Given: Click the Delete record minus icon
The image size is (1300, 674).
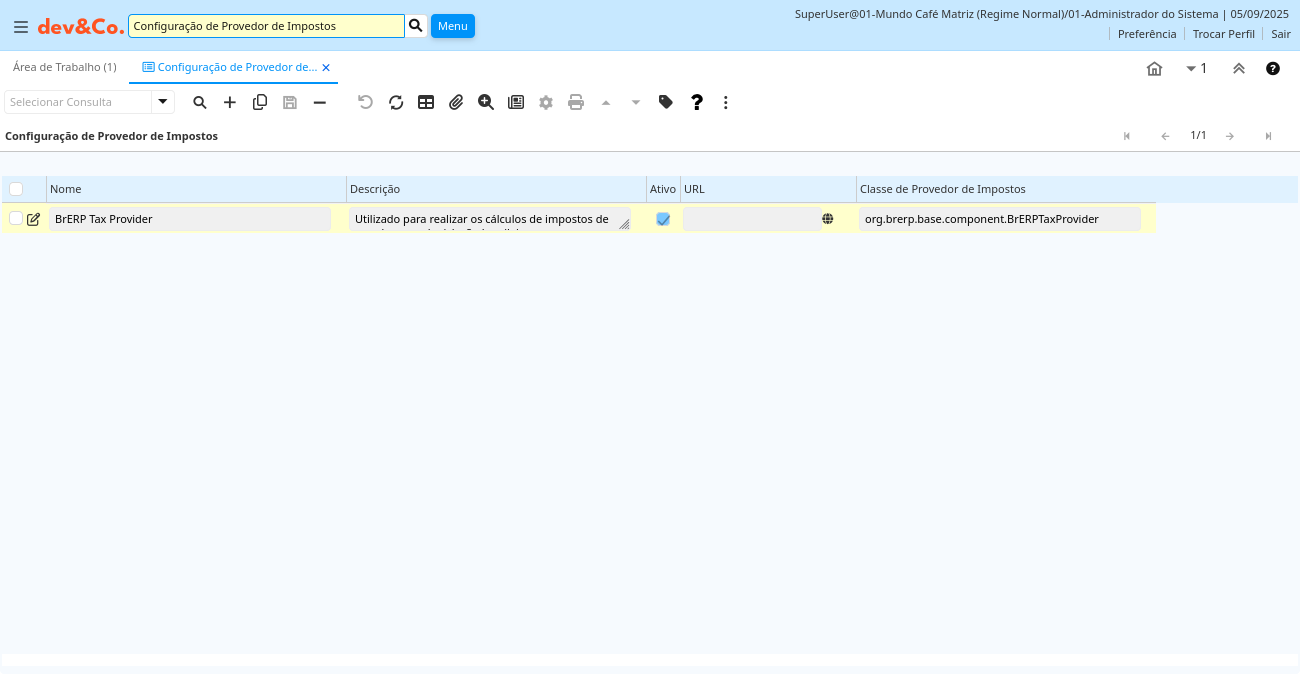Looking at the screenshot, I should pyautogui.click(x=320, y=102).
